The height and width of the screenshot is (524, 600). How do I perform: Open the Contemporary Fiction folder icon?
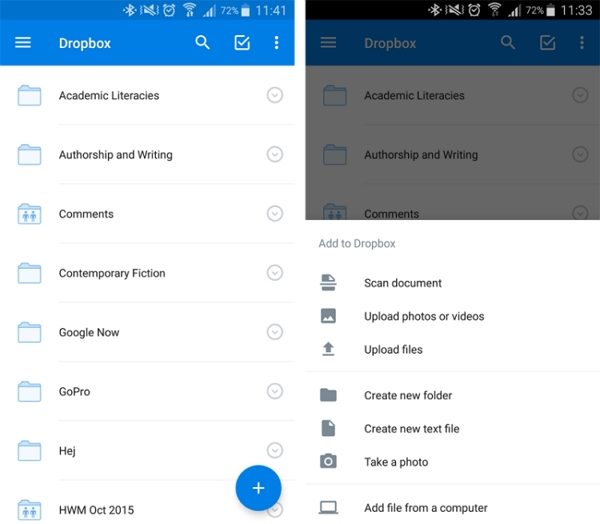tap(29, 273)
